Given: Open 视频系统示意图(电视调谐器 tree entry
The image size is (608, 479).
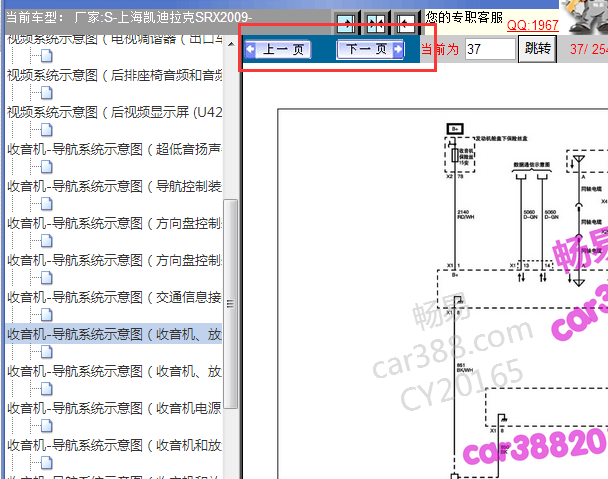Looking at the screenshot, I should [114, 39].
